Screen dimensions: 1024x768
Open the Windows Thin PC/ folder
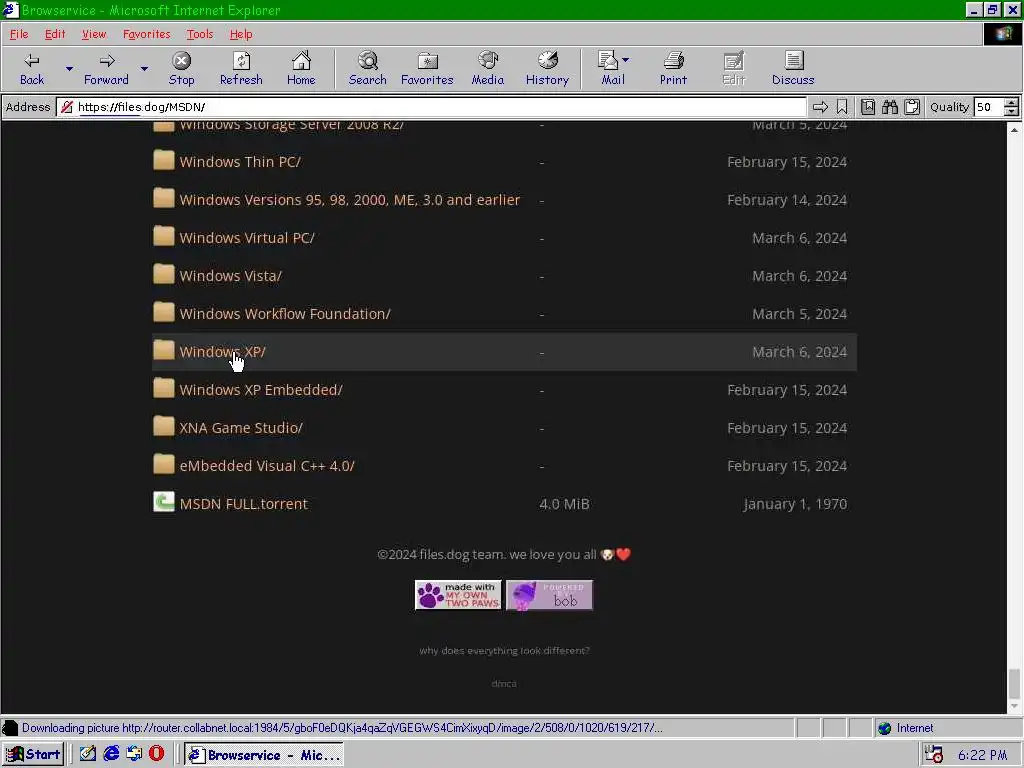tap(240, 162)
